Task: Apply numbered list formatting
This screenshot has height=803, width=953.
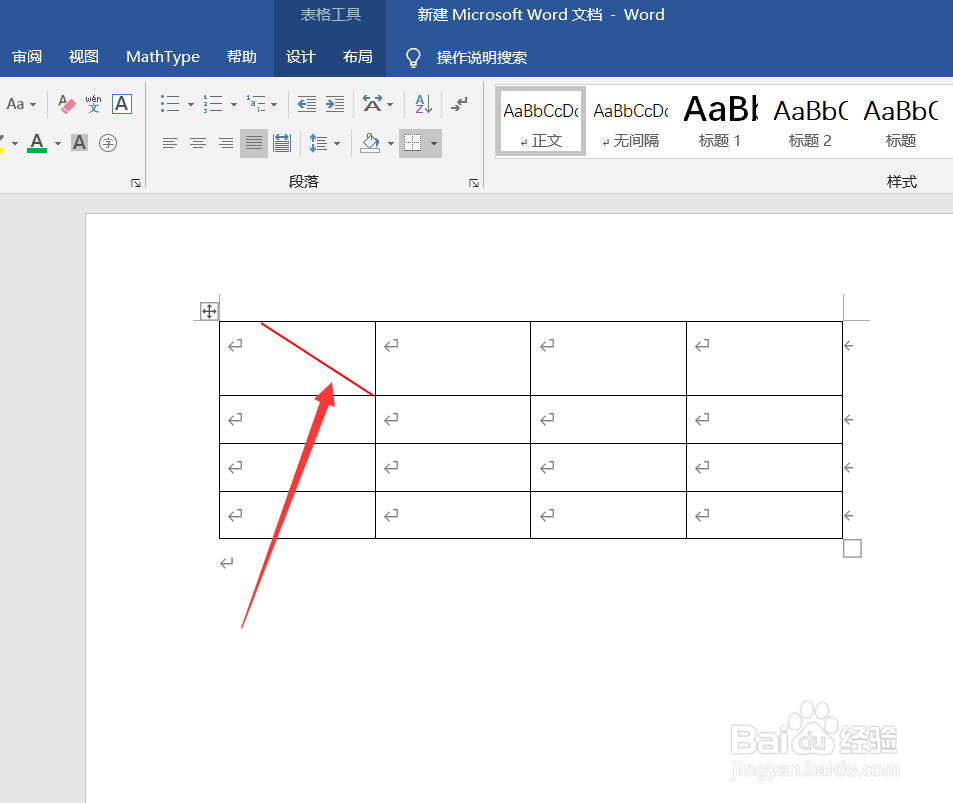Action: (213, 104)
